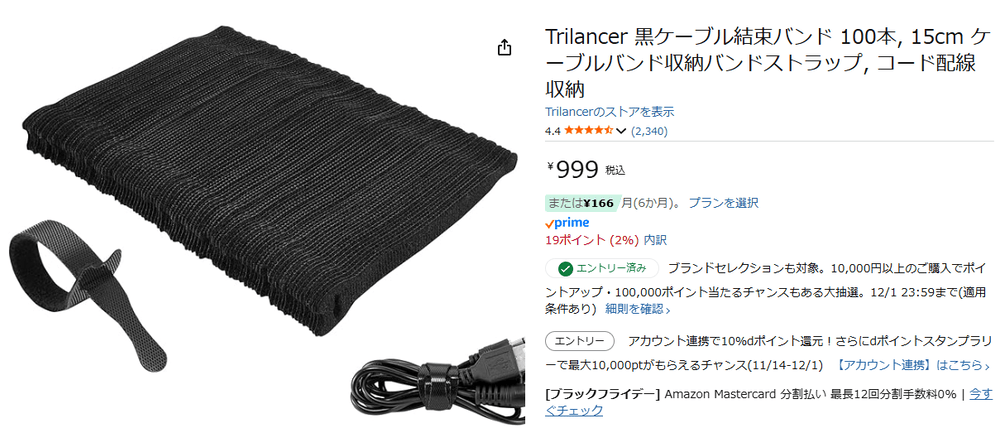Click the green checkmark entry-completed icon
This screenshot has width=1000, height=428.
pyautogui.click(x=564, y=269)
